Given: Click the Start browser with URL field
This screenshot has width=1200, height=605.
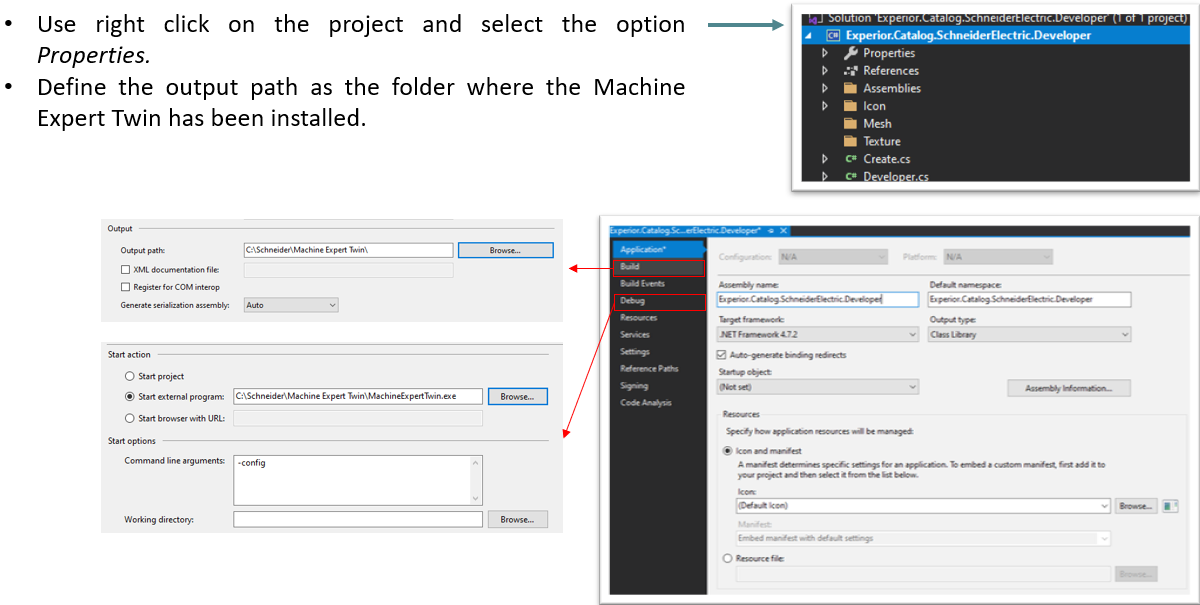Looking at the screenshot, I should coord(358,418).
